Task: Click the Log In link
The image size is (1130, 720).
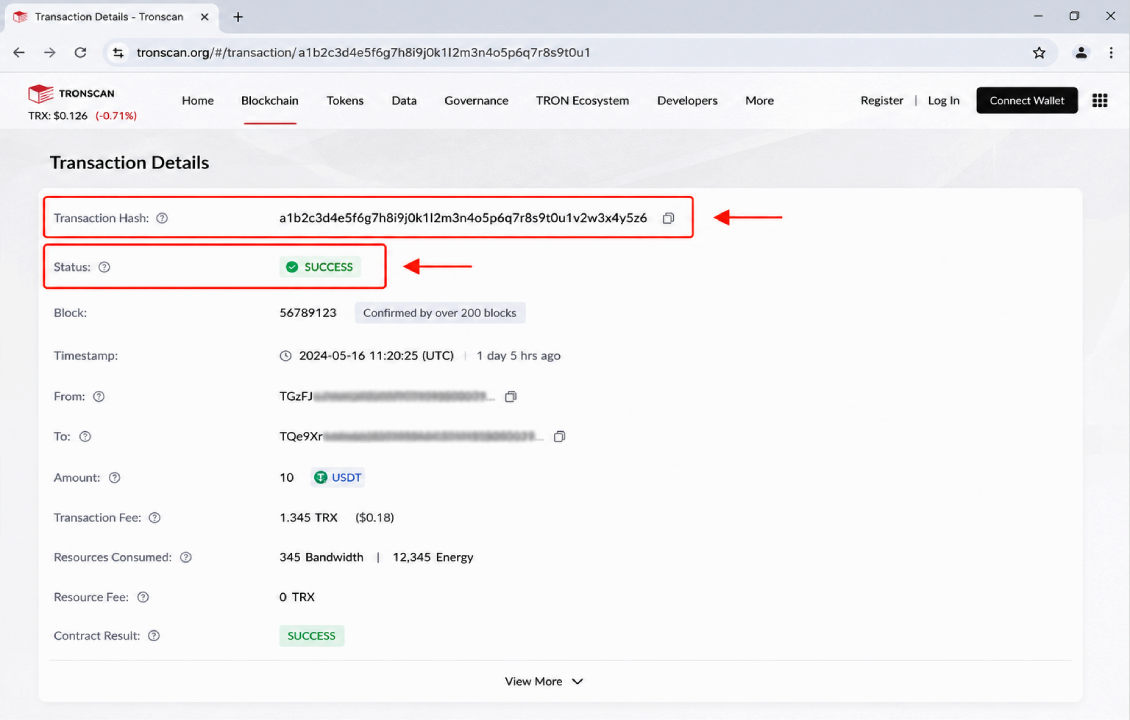Action: [943, 100]
